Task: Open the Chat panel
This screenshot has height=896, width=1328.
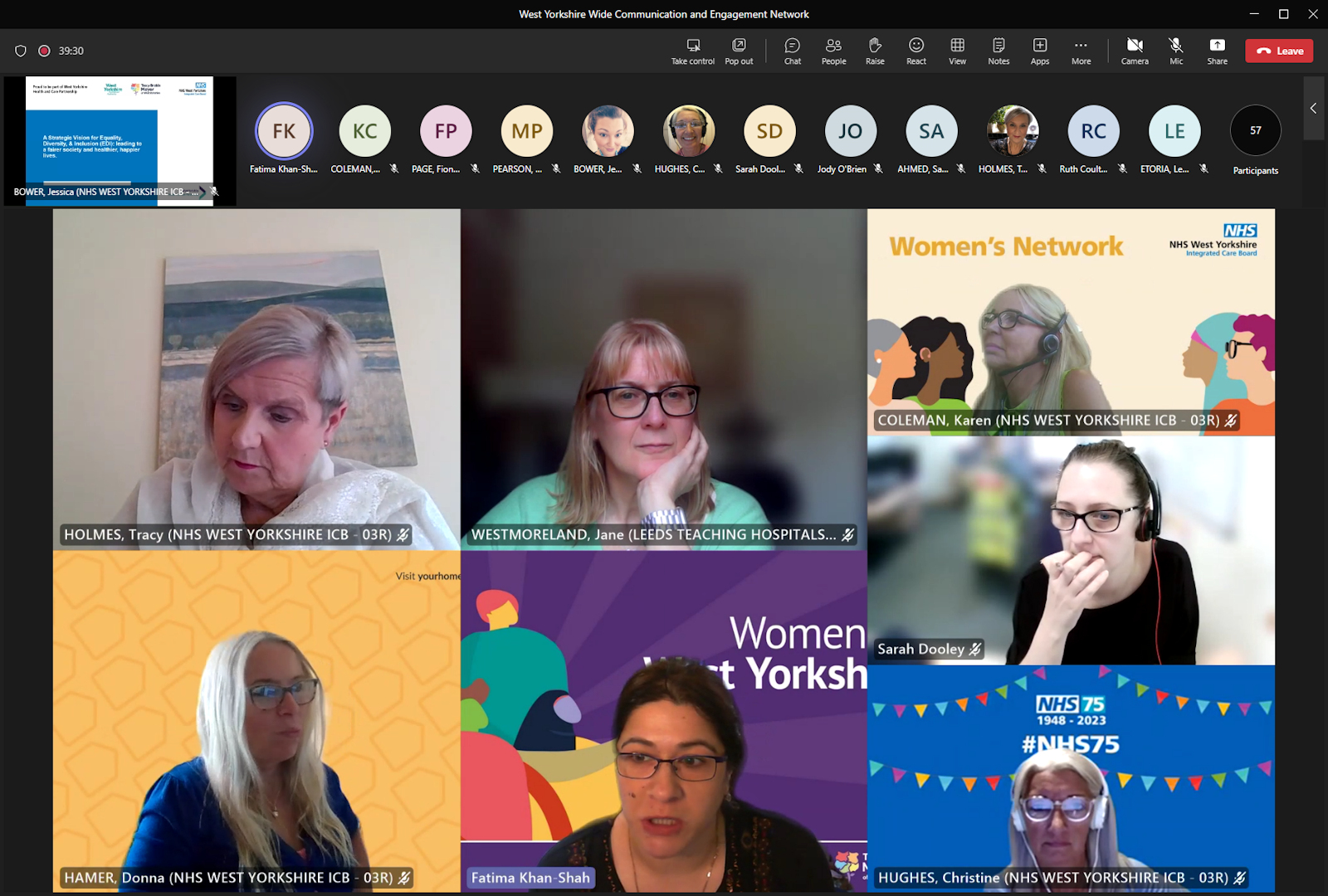Action: click(x=793, y=51)
